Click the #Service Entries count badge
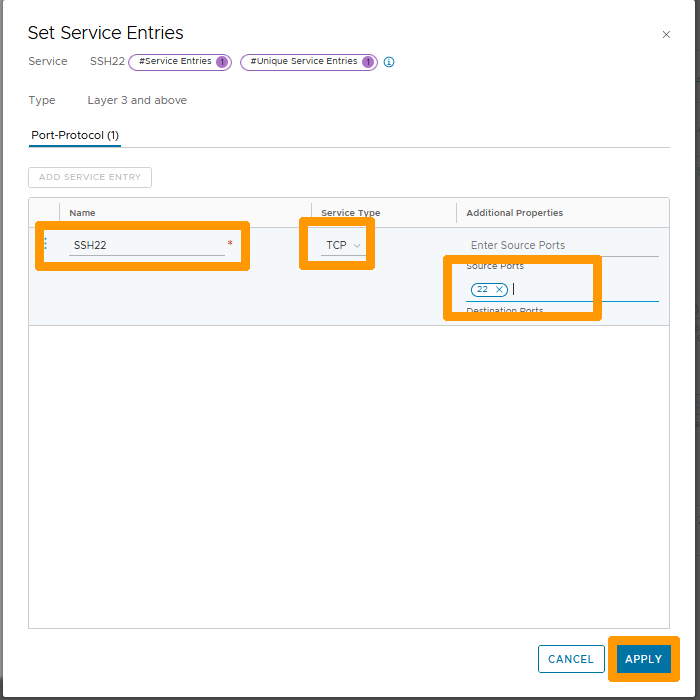This screenshot has height=700, width=700. (222, 62)
